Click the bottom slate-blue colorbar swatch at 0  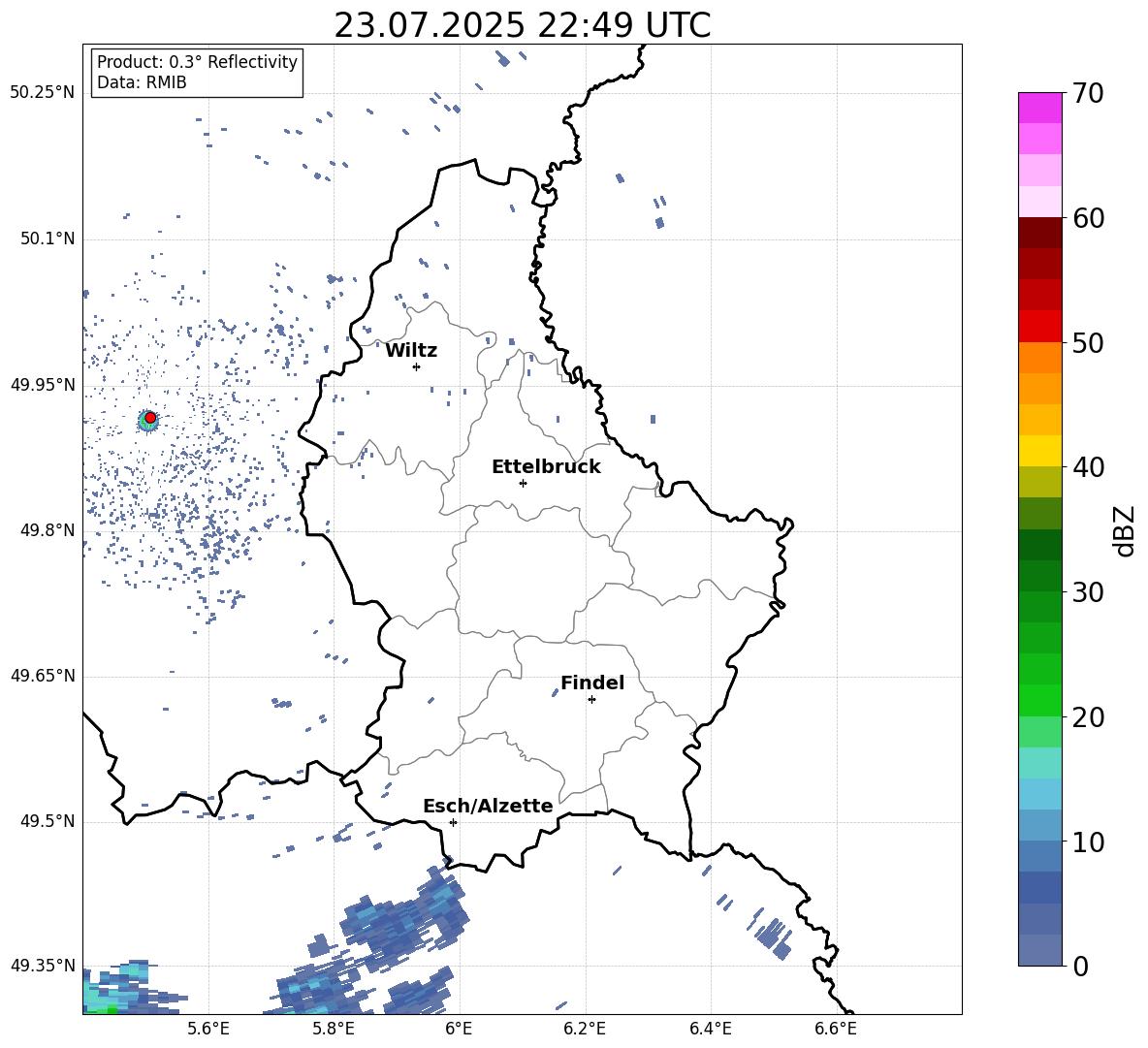pos(1039,950)
